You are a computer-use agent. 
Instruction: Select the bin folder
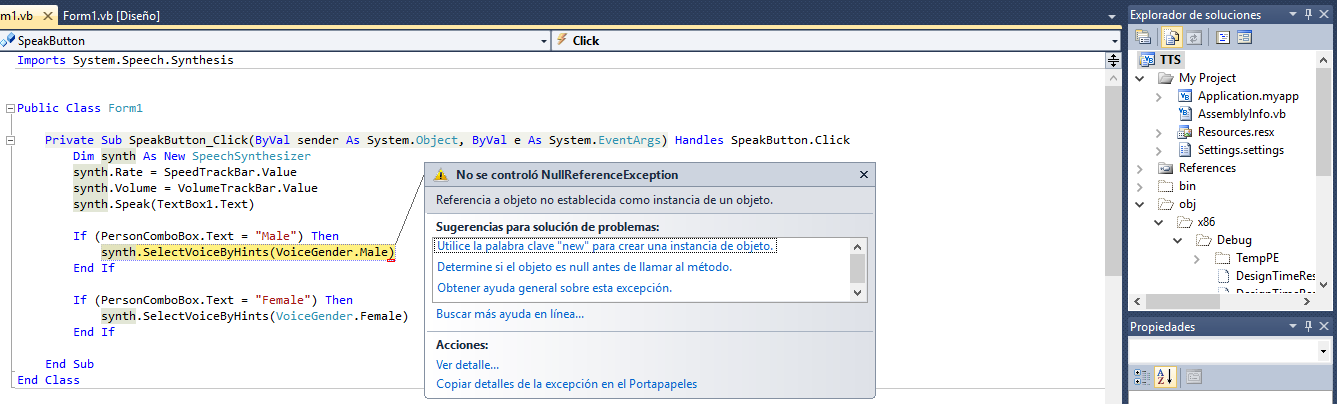tap(1186, 186)
